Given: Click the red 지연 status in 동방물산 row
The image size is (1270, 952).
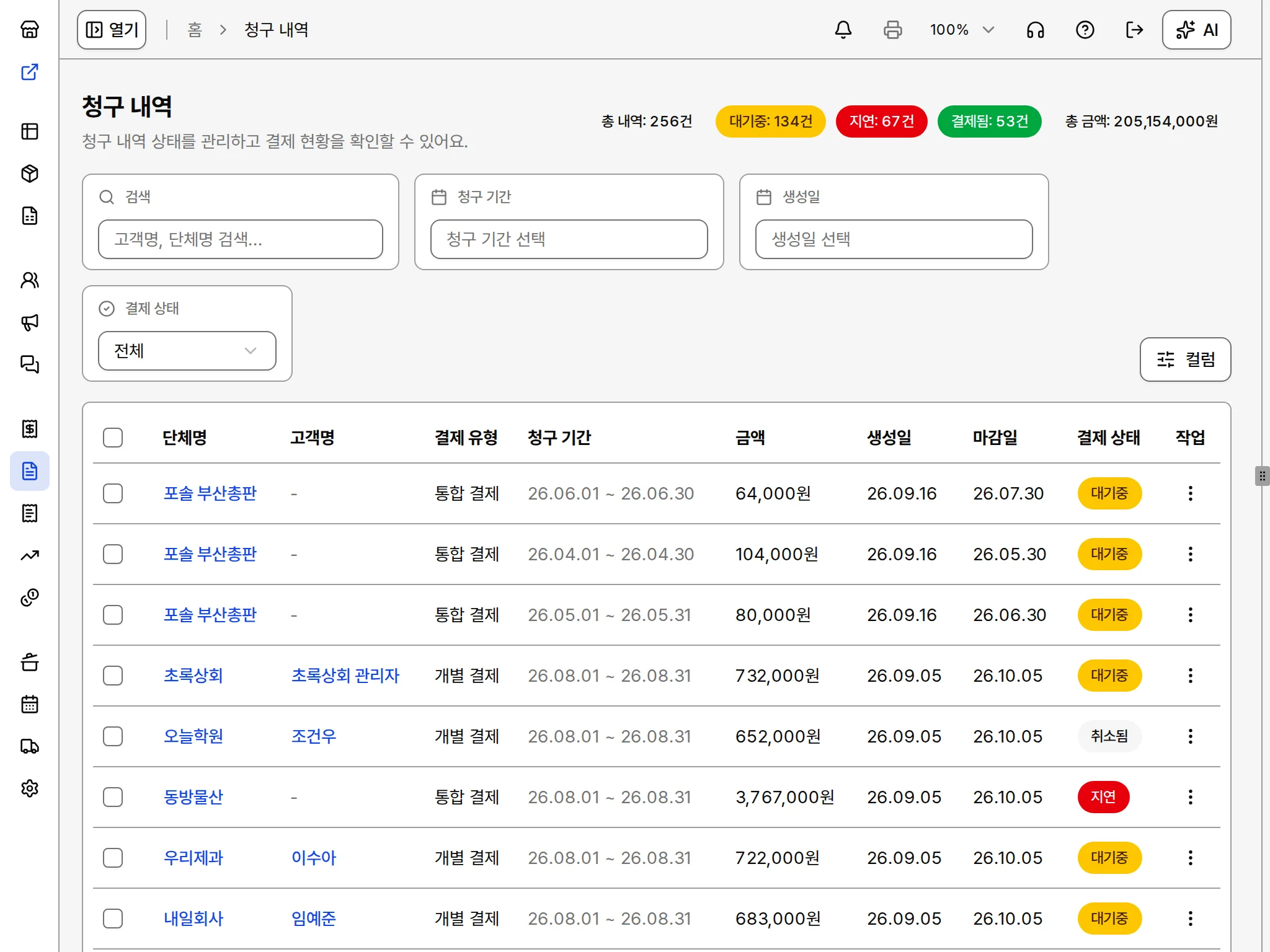Looking at the screenshot, I should (x=1103, y=797).
